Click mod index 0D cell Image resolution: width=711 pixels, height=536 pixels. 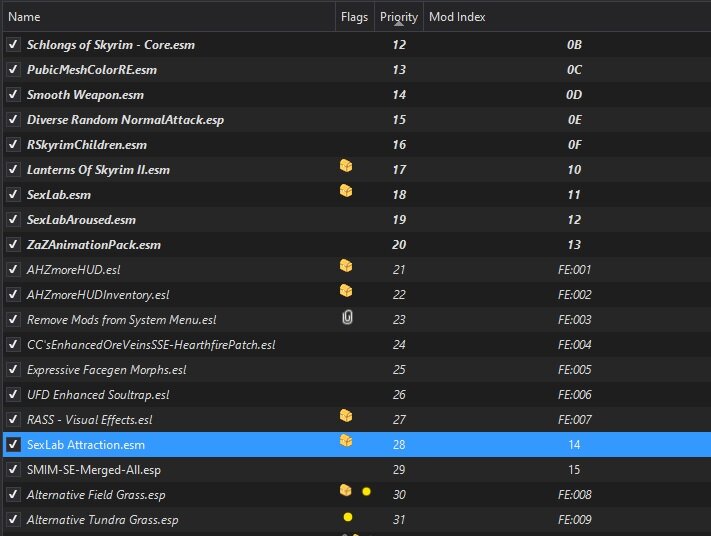(574, 95)
